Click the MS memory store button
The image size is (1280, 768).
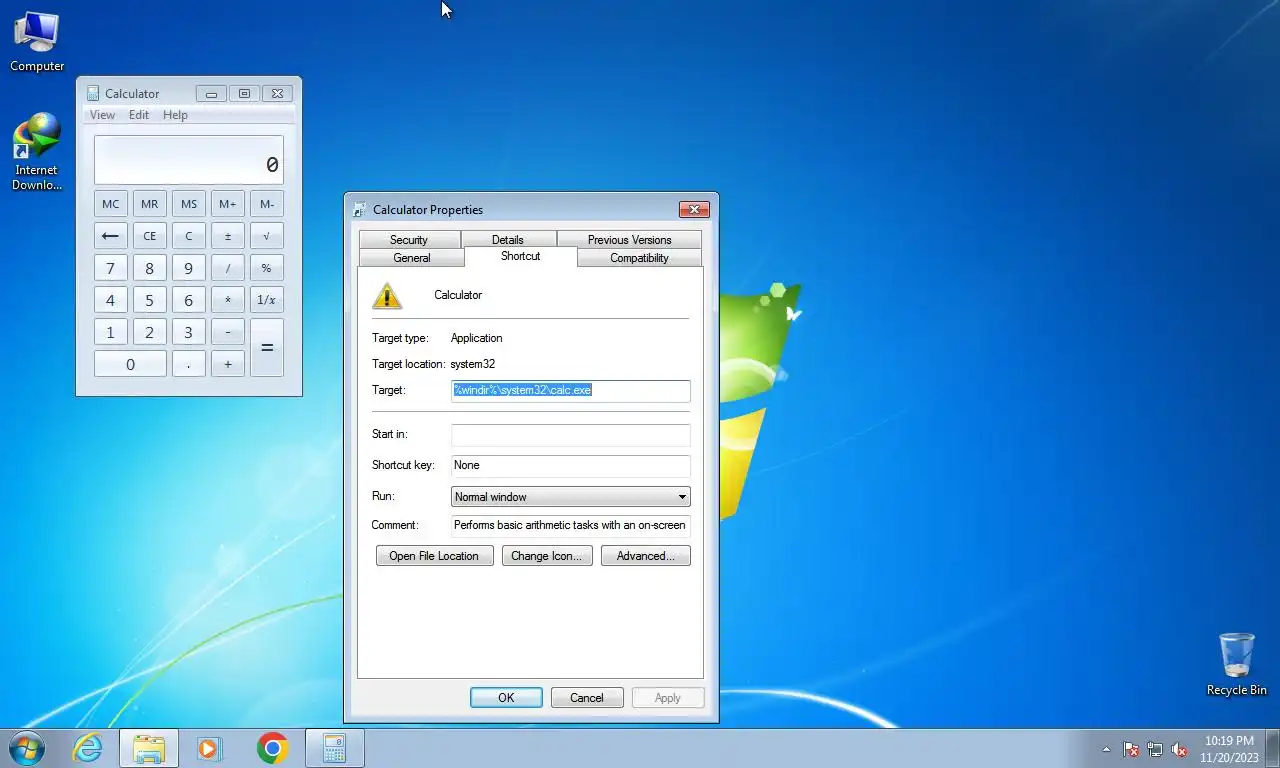pyautogui.click(x=188, y=204)
